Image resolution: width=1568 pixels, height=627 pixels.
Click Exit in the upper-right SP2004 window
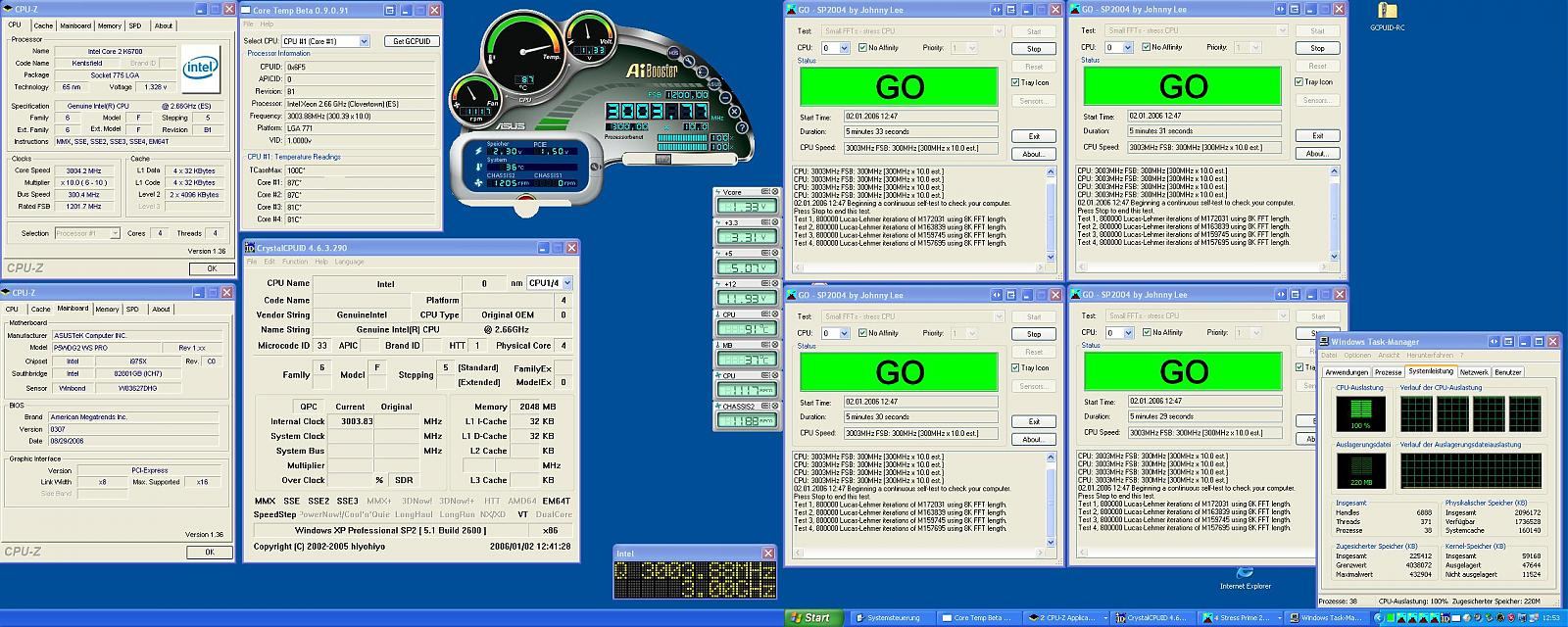1317,135
